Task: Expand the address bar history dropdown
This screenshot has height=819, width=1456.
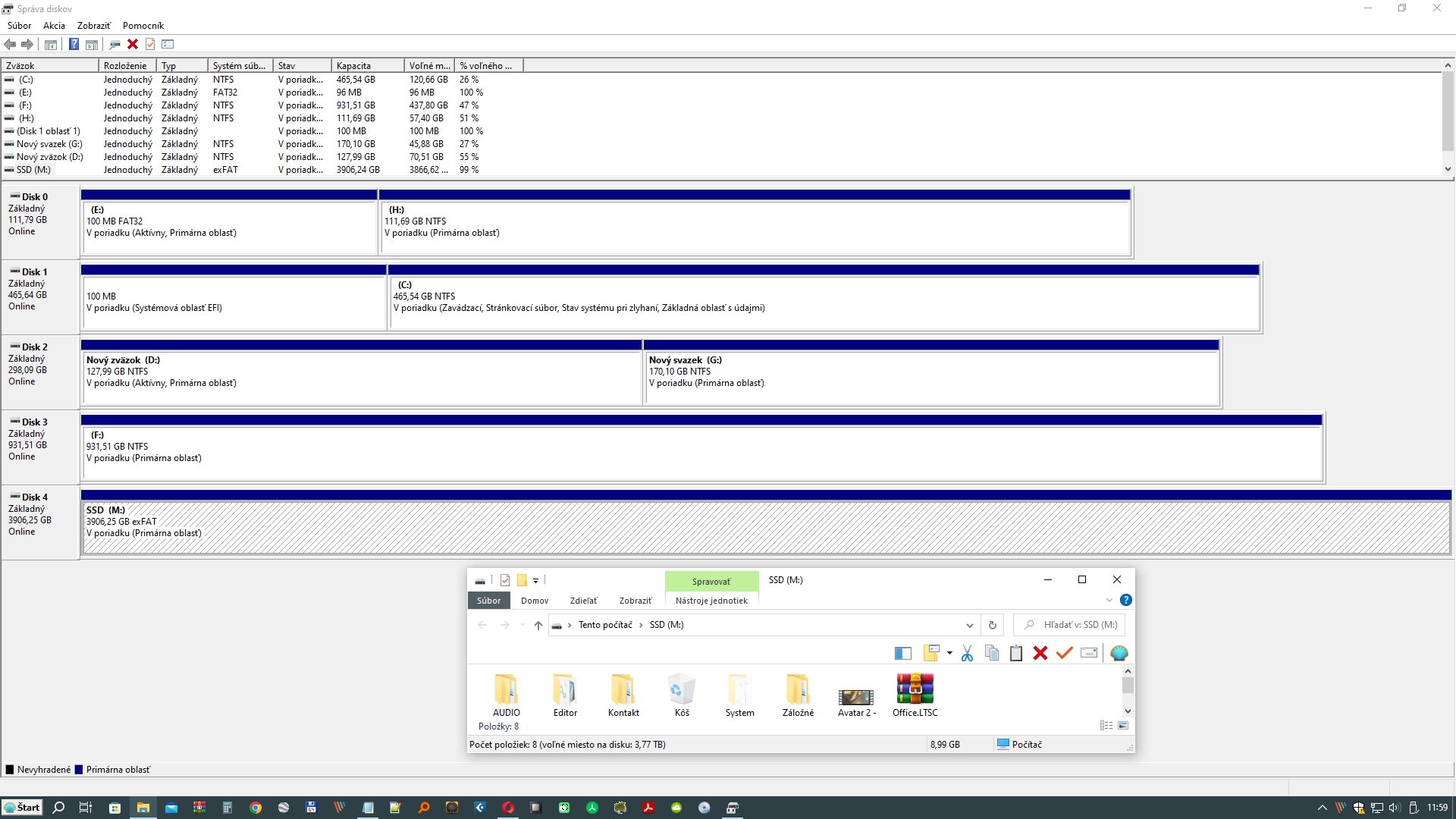Action: 969,625
